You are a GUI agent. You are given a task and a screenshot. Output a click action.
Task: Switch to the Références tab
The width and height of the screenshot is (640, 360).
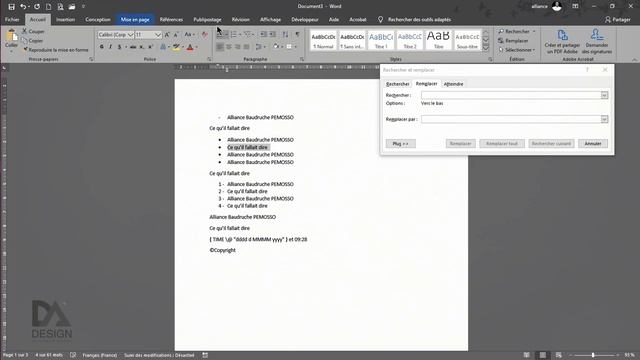[x=171, y=20]
